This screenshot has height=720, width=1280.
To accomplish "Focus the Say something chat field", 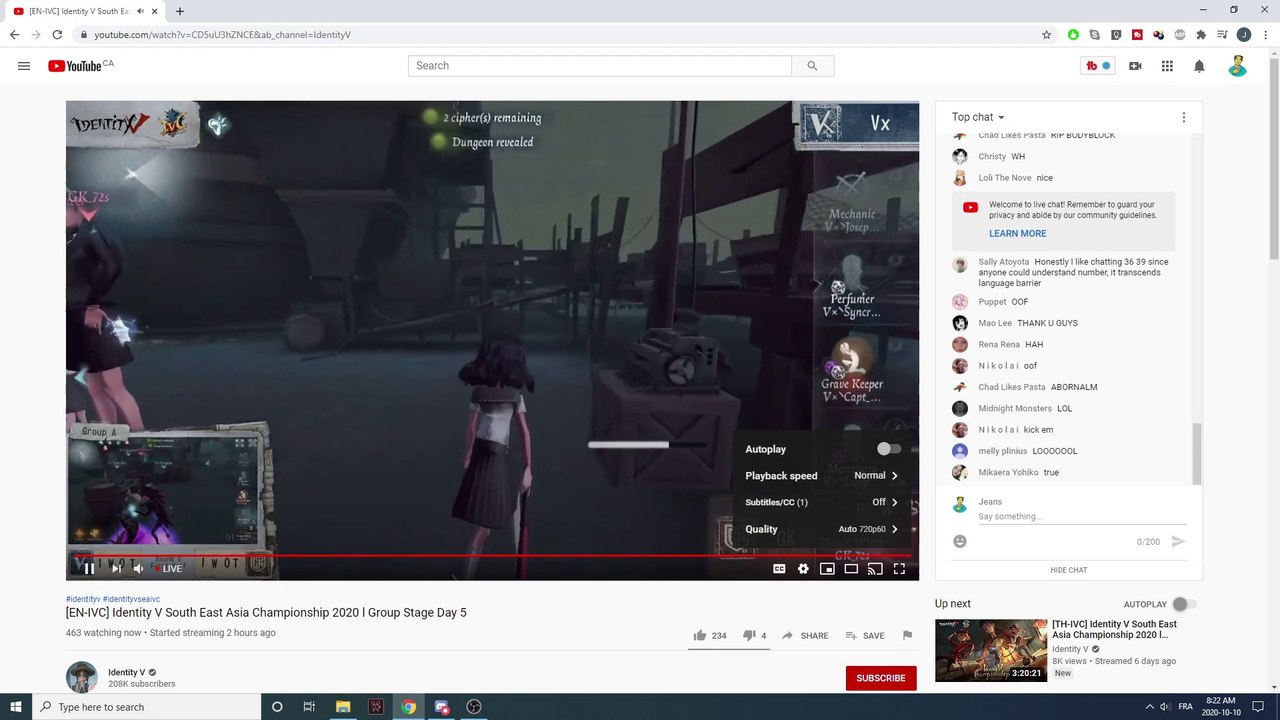I will click(1082, 516).
